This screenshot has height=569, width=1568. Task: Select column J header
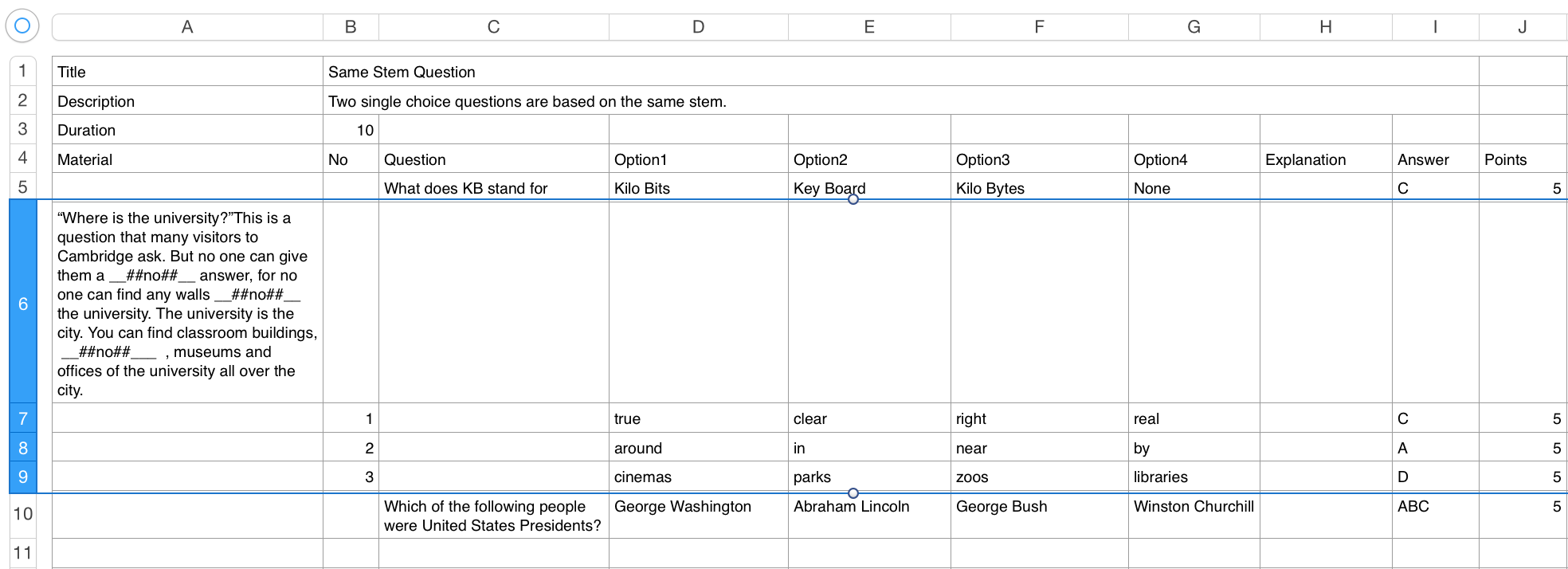(x=1522, y=27)
